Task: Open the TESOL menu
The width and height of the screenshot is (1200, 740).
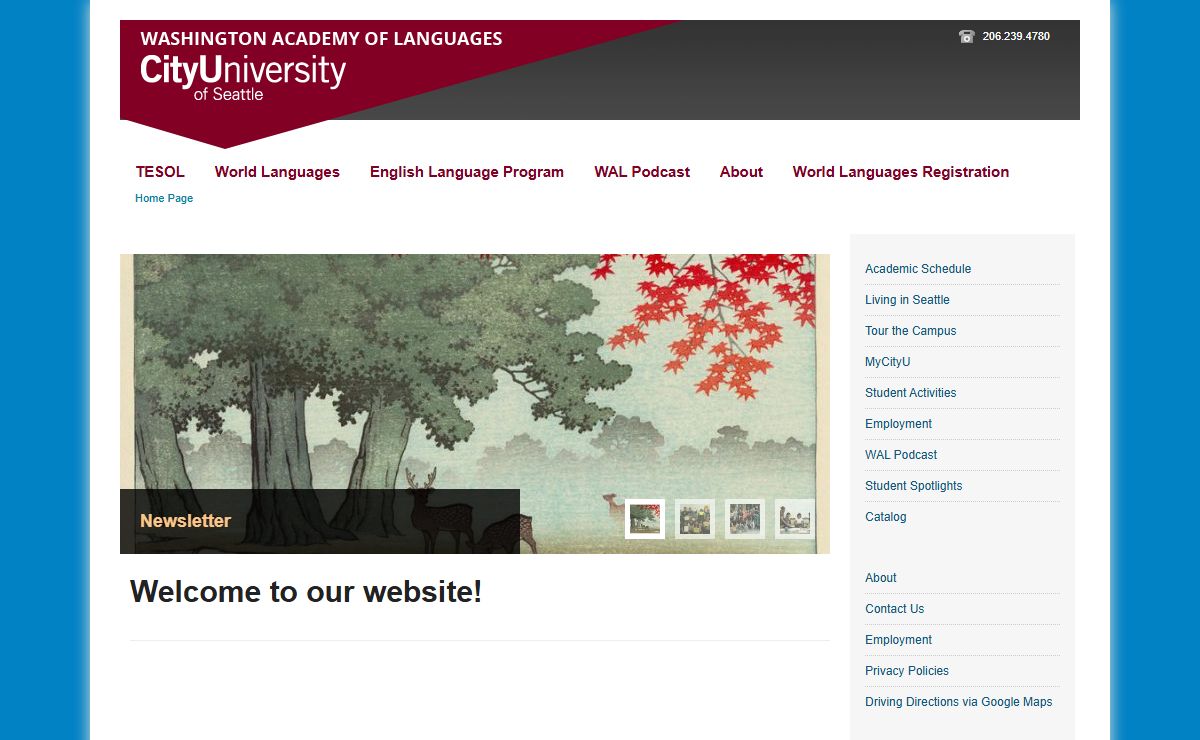Action: pos(160,172)
